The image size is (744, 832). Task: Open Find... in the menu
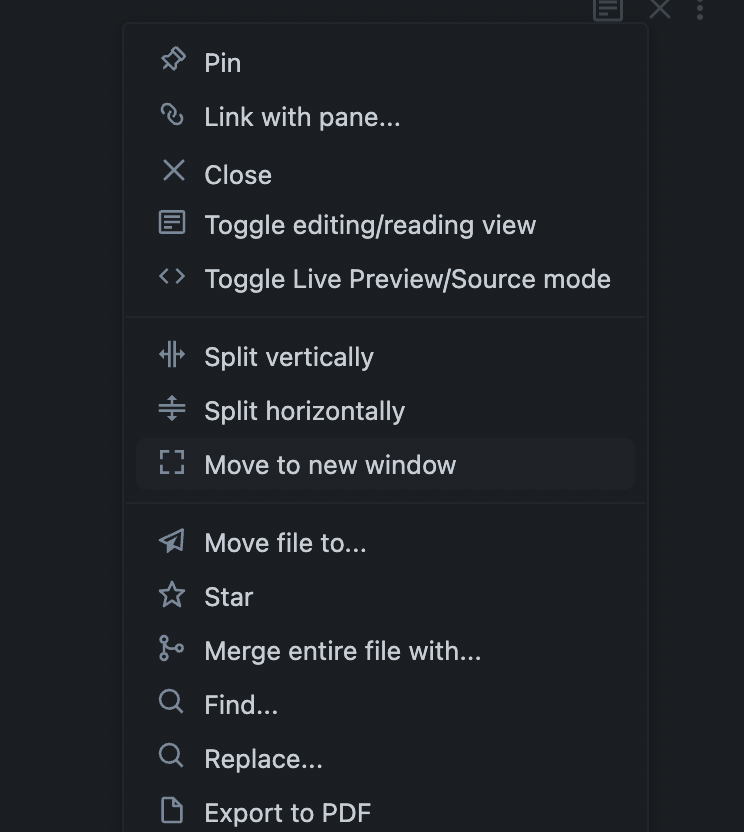coord(241,705)
